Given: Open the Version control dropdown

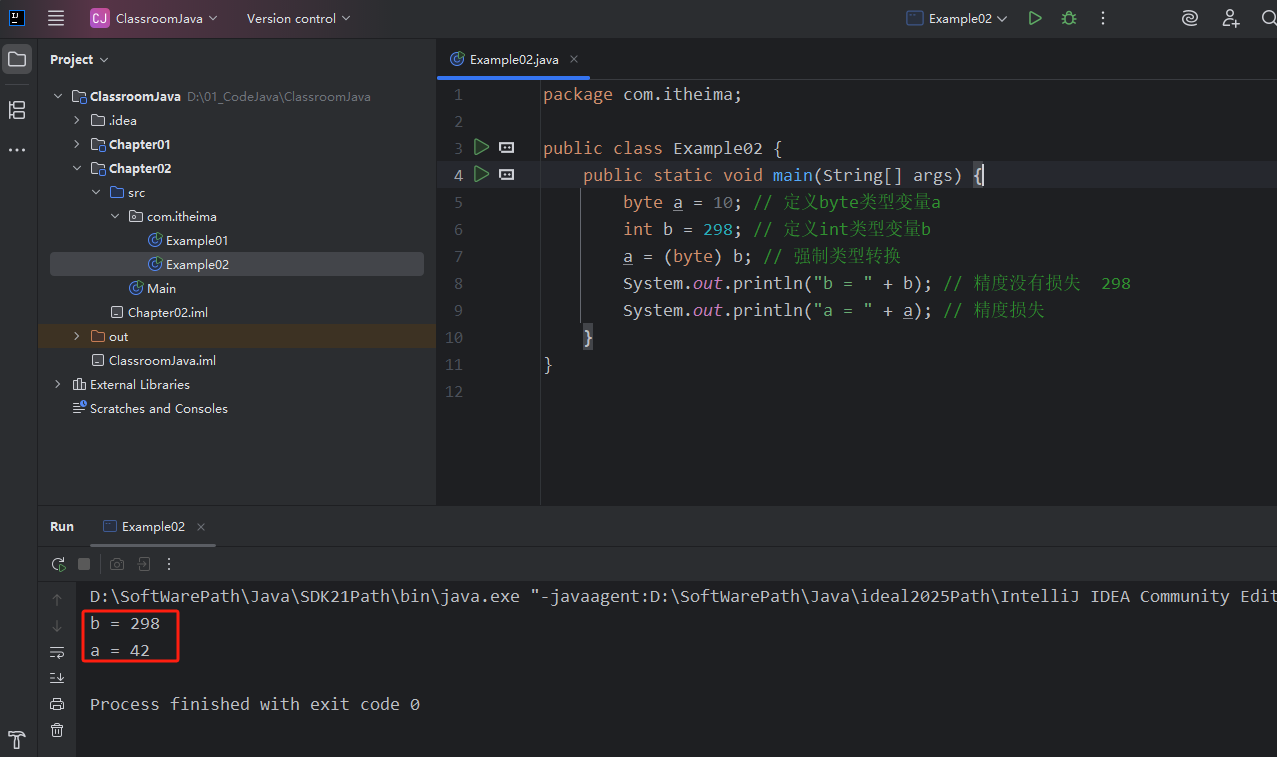Looking at the screenshot, I should point(299,18).
